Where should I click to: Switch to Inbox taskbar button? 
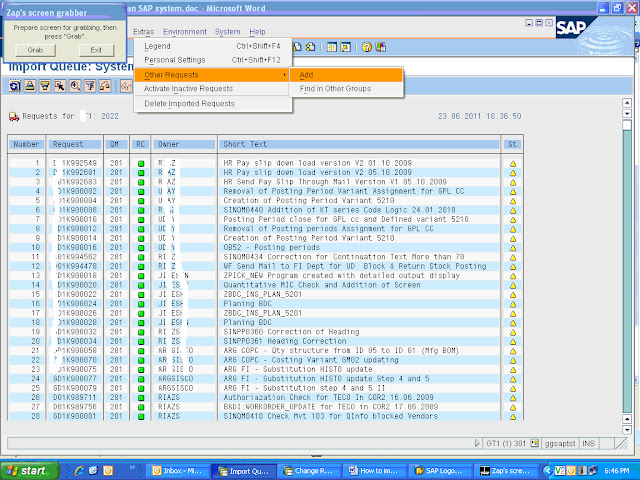click(178, 471)
